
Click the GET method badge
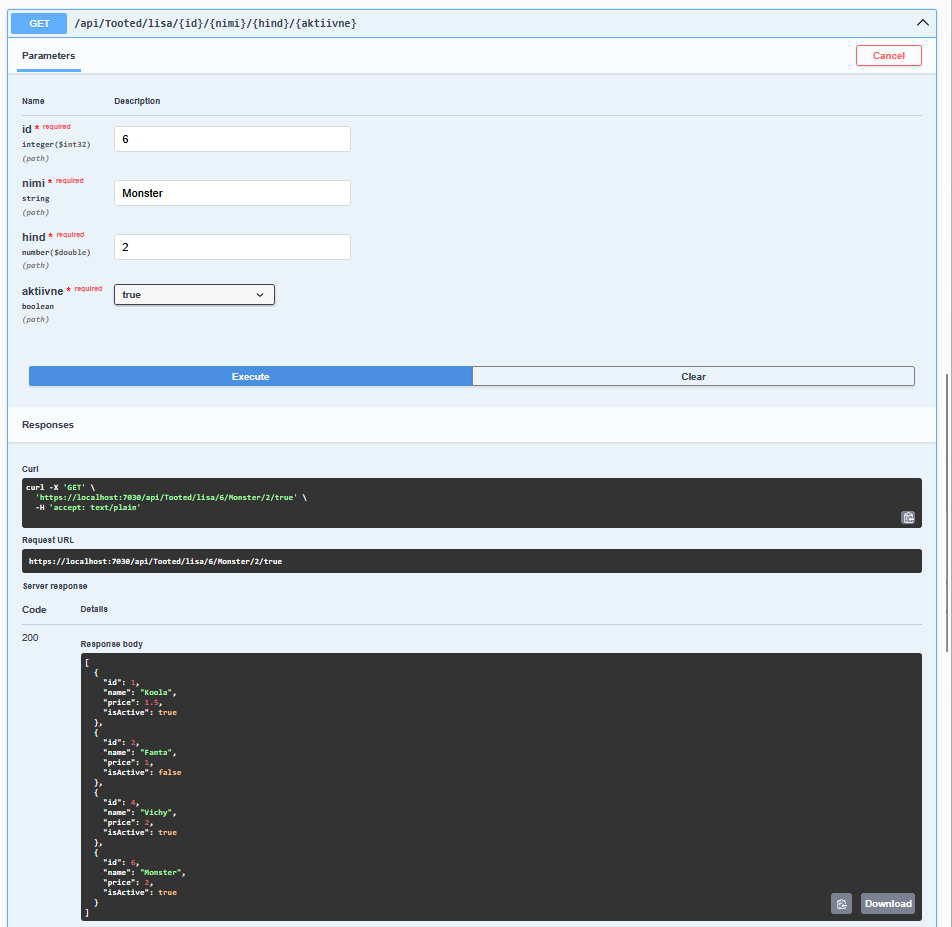(39, 24)
